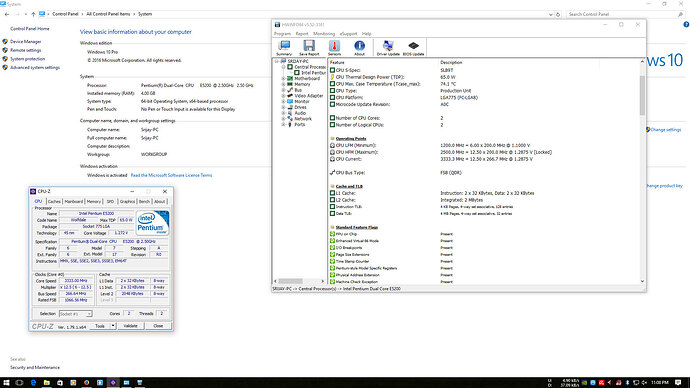
Task: Select Central Processor(s) node in tree
Action: pos(310,67)
